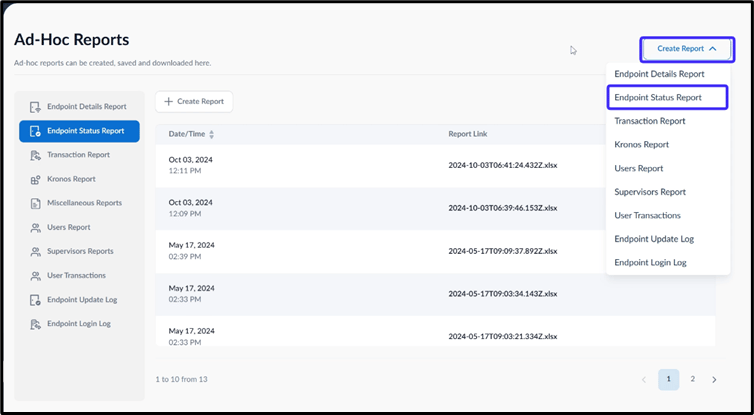Click the Ad-Hoc Reports page heading
Image resolution: width=754 pixels, height=415 pixels.
click(72, 39)
